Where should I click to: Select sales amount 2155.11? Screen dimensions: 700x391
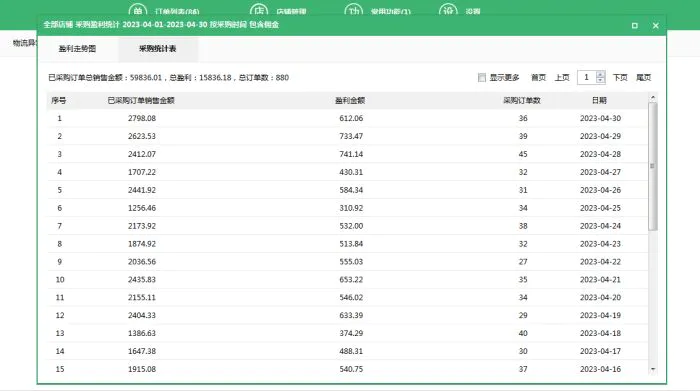(142, 297)
